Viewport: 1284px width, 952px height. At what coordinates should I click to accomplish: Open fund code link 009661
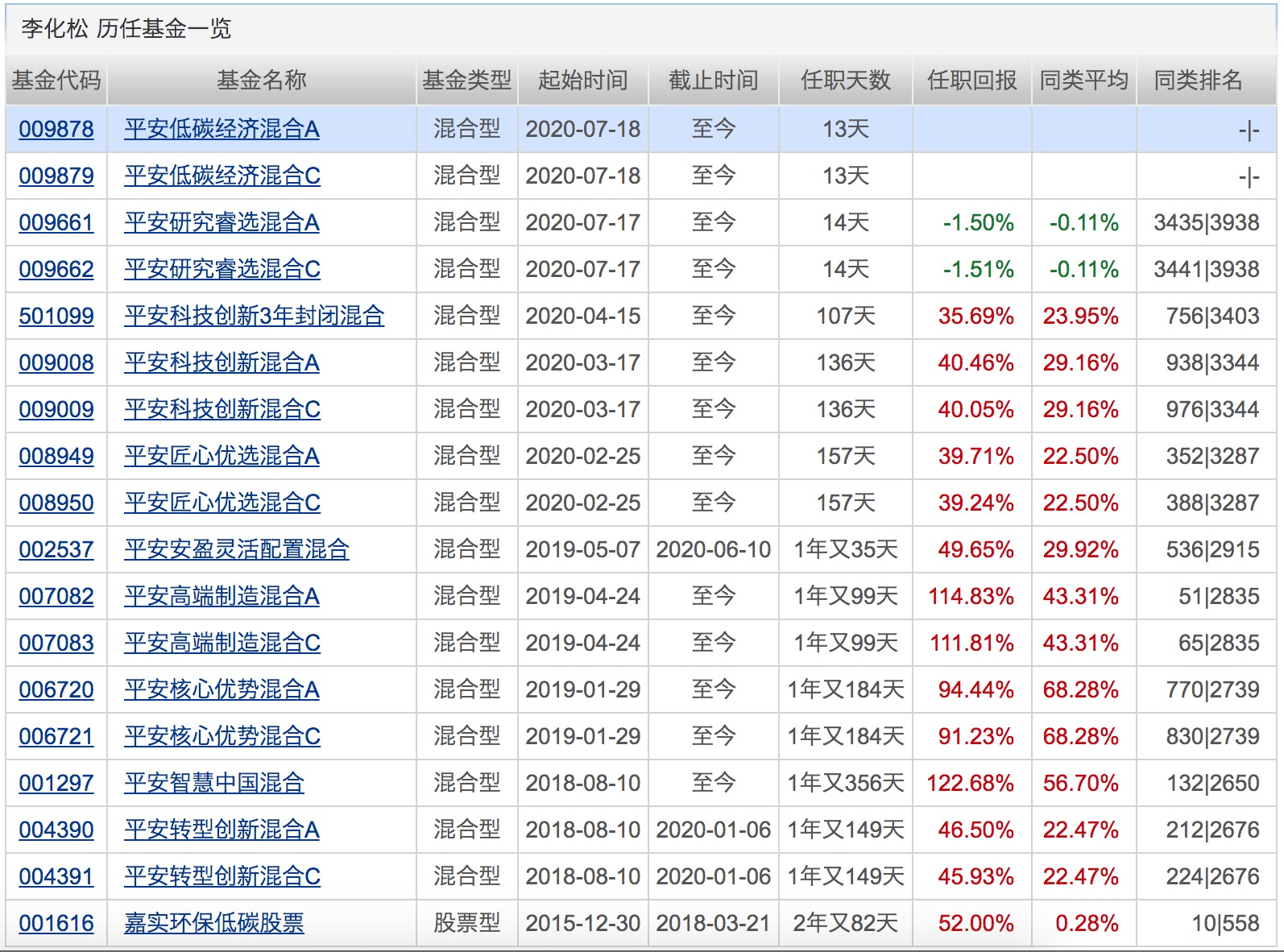pyautogui.click(x=56, y=222)
